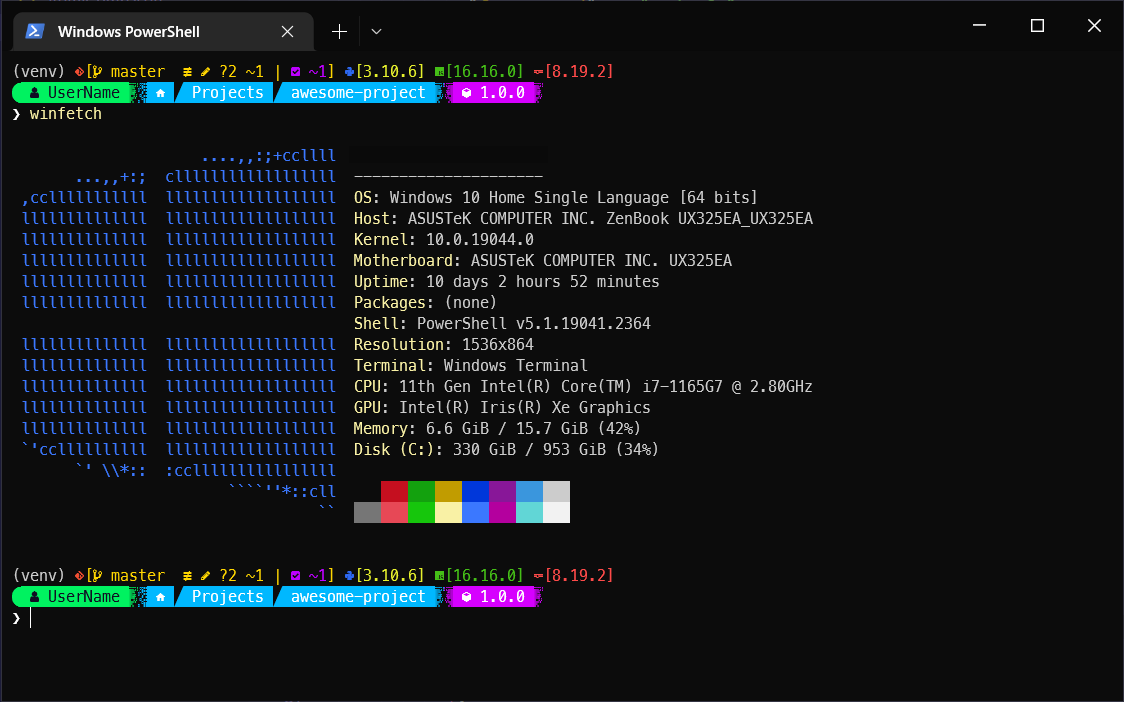Click the Node icon before [16.16.0] in bottom prompt

point(439,576)
